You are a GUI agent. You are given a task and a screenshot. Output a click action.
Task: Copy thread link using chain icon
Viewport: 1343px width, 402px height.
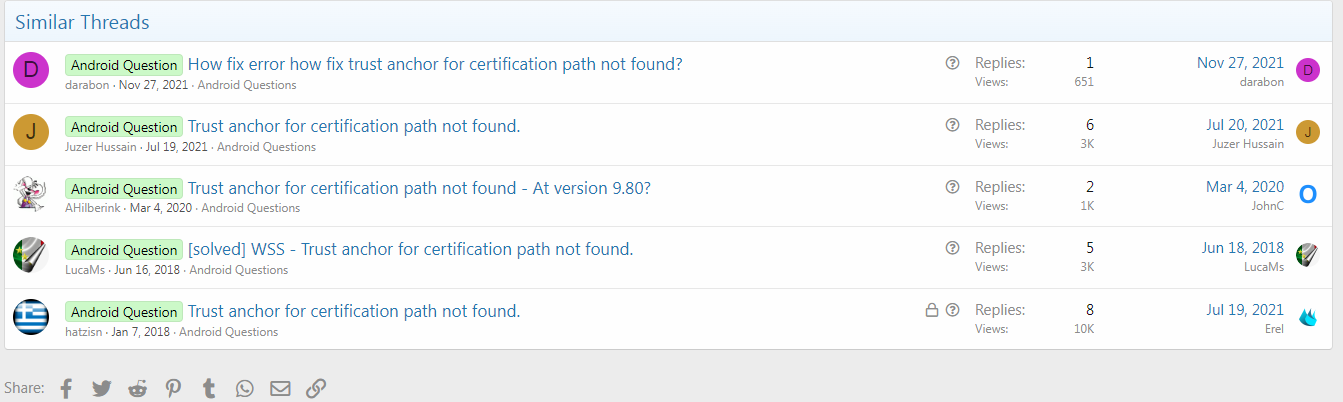pyautogui.click(x=316, y=388)
